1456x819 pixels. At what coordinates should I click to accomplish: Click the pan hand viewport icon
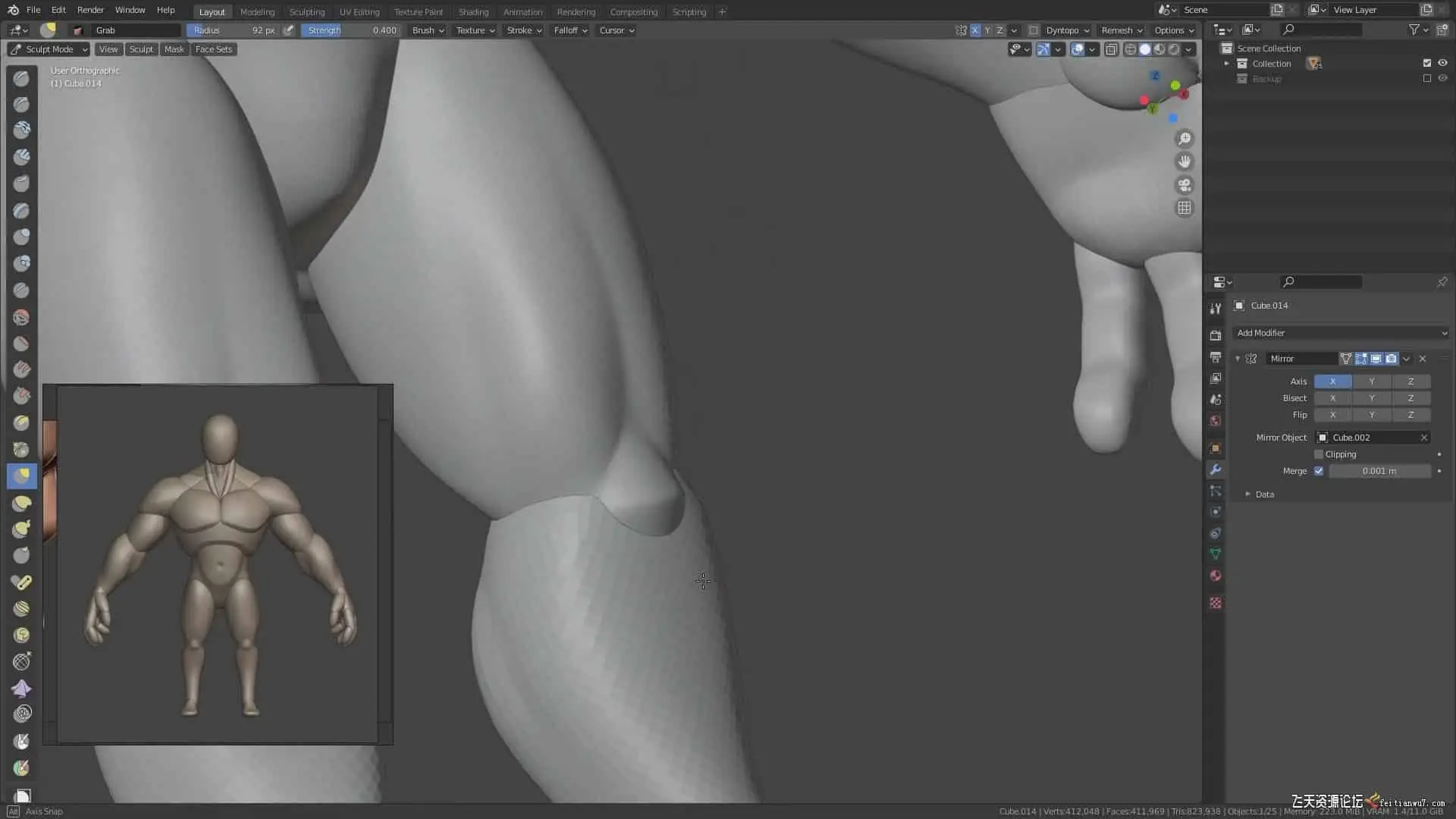1184,162
